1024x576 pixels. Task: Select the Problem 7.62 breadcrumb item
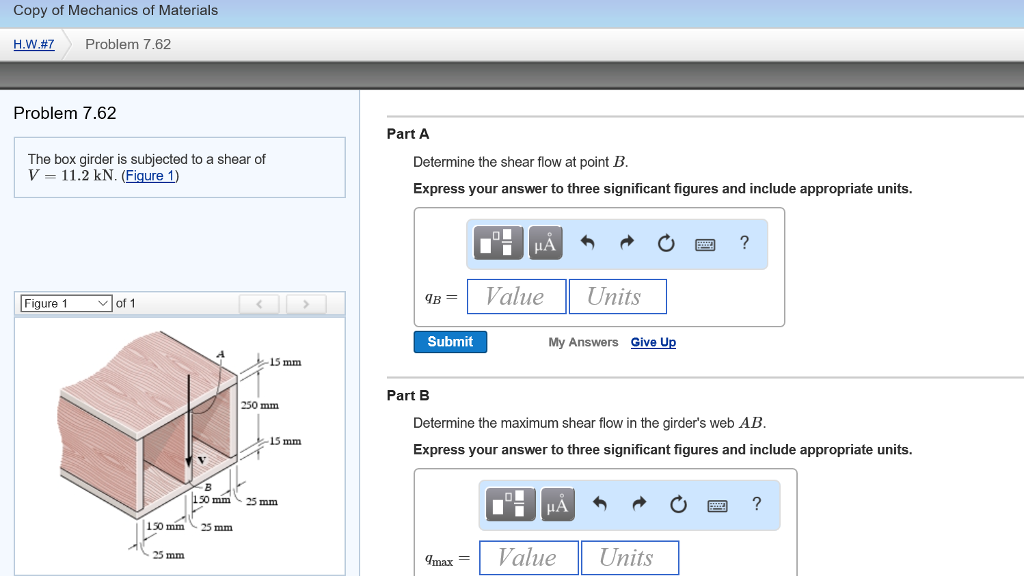point(128,44)
